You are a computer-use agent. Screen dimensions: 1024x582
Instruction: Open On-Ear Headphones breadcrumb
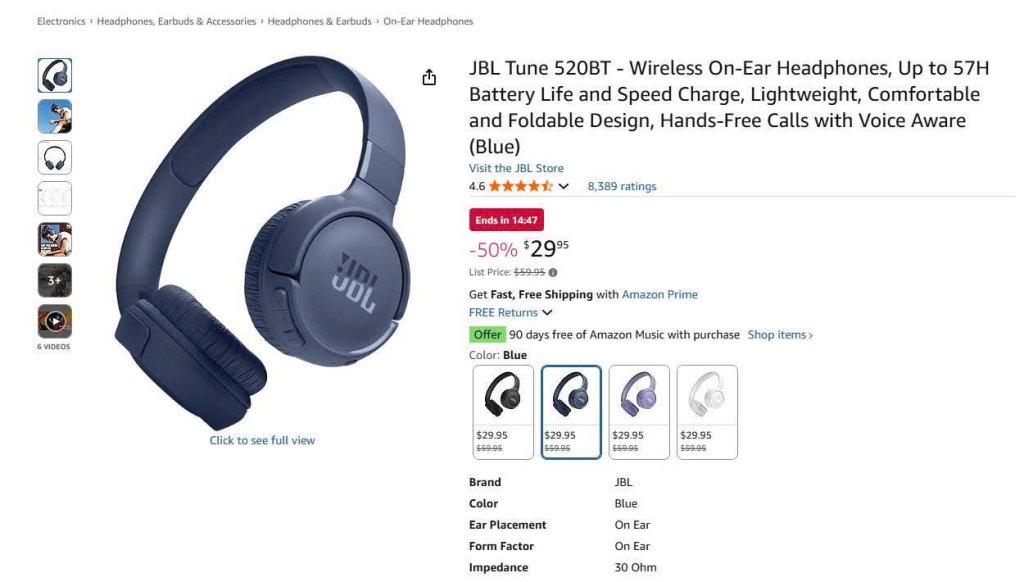click(x=428, y=21)
